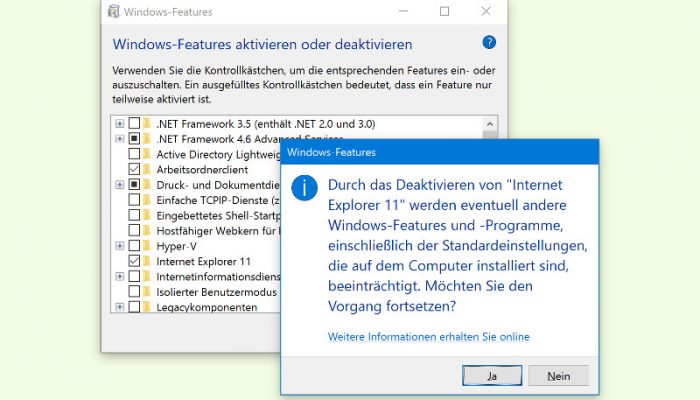Toggle Druck- und Dokumentdienste checkbox
Screen dimensions: 700x400
click(134, 184)
